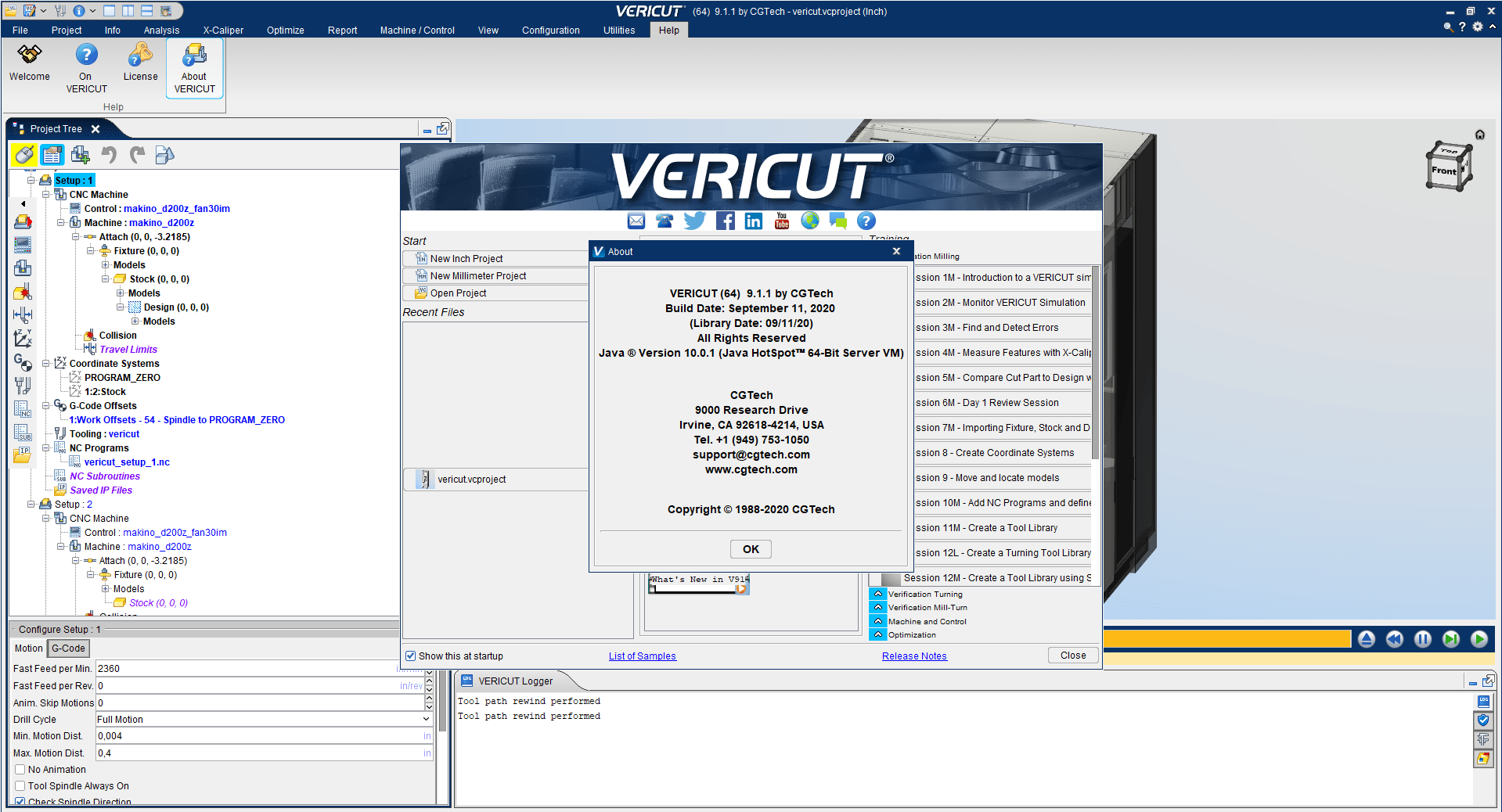
Task: Open the Twitter icon on Welcome screen
Action: pos(694,221)
